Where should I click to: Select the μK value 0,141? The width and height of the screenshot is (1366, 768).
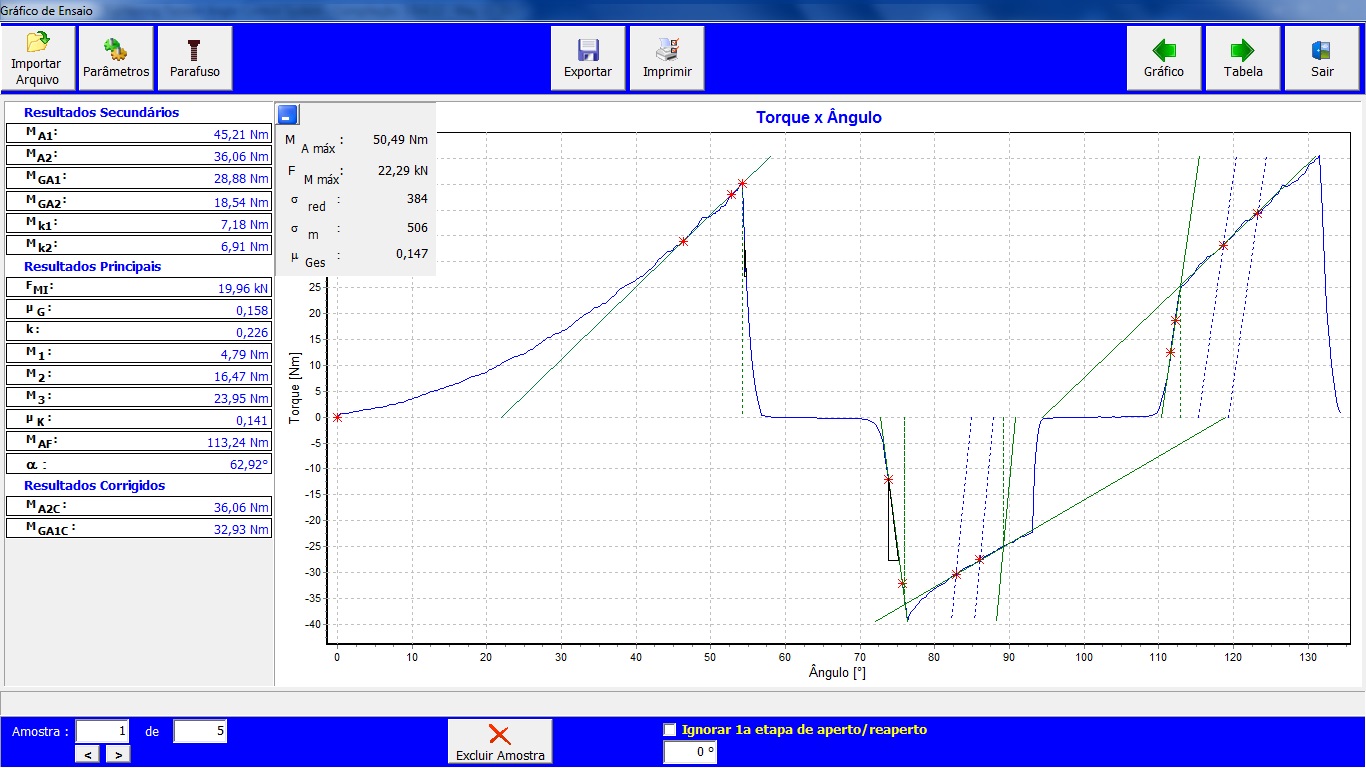[x=253, y=421]
